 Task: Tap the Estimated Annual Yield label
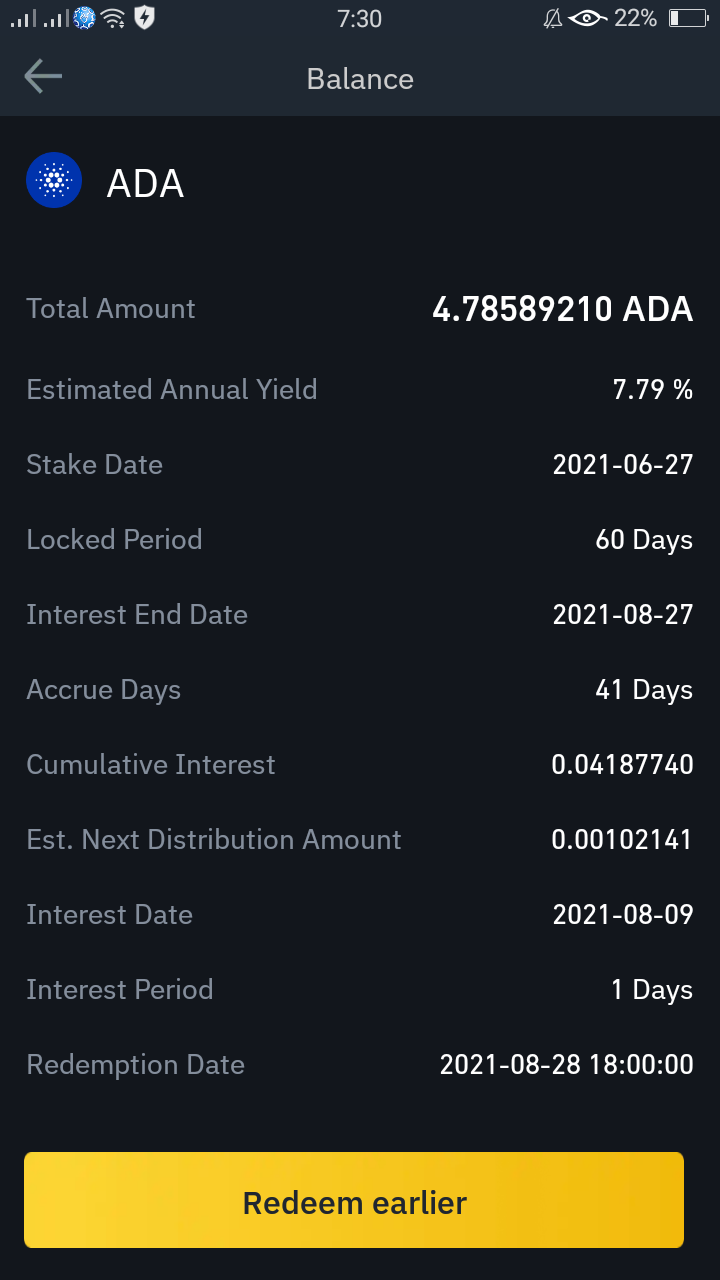172,389
